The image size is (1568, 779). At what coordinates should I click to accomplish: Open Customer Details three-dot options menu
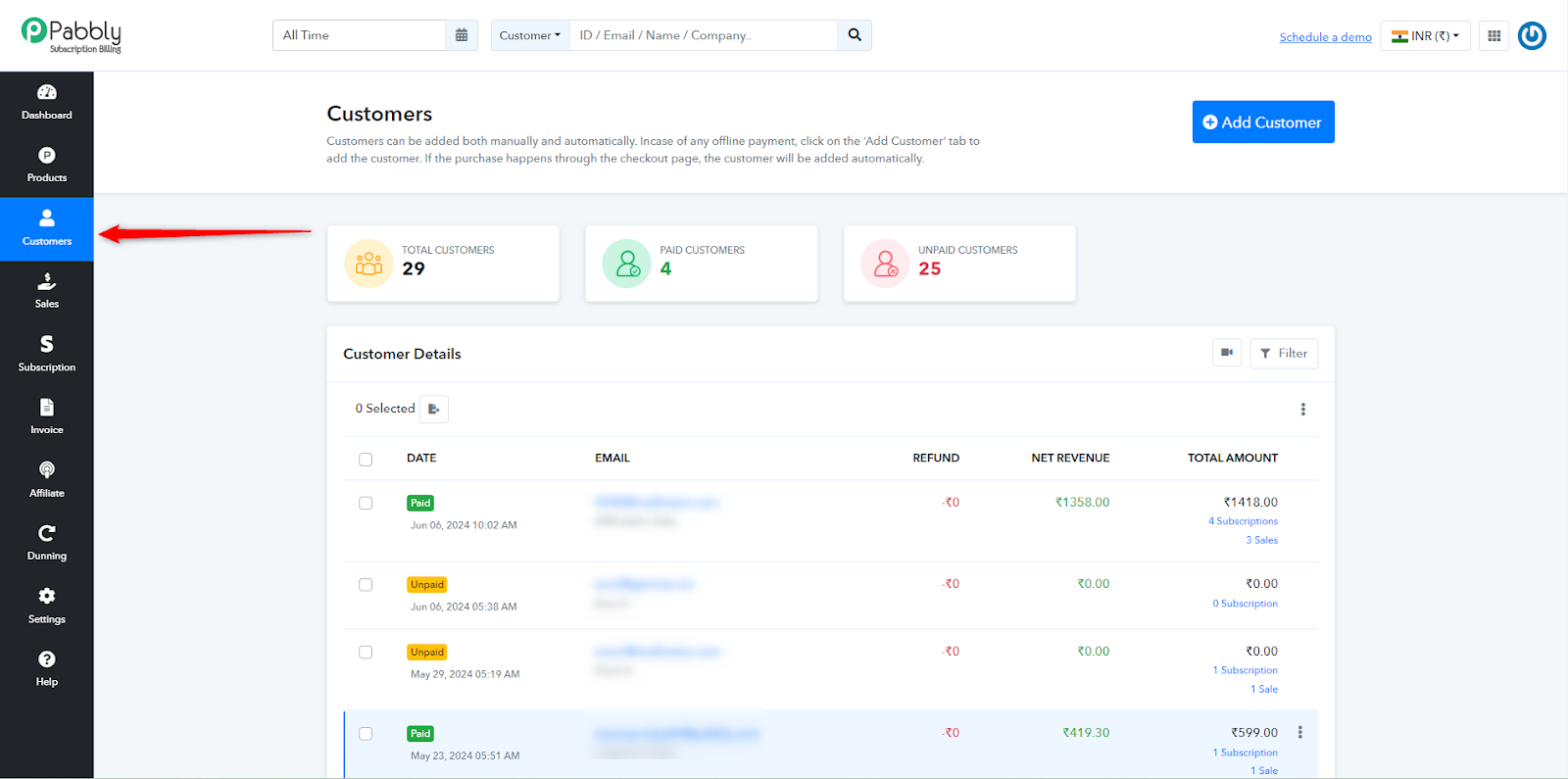(x=1302, y=410)
